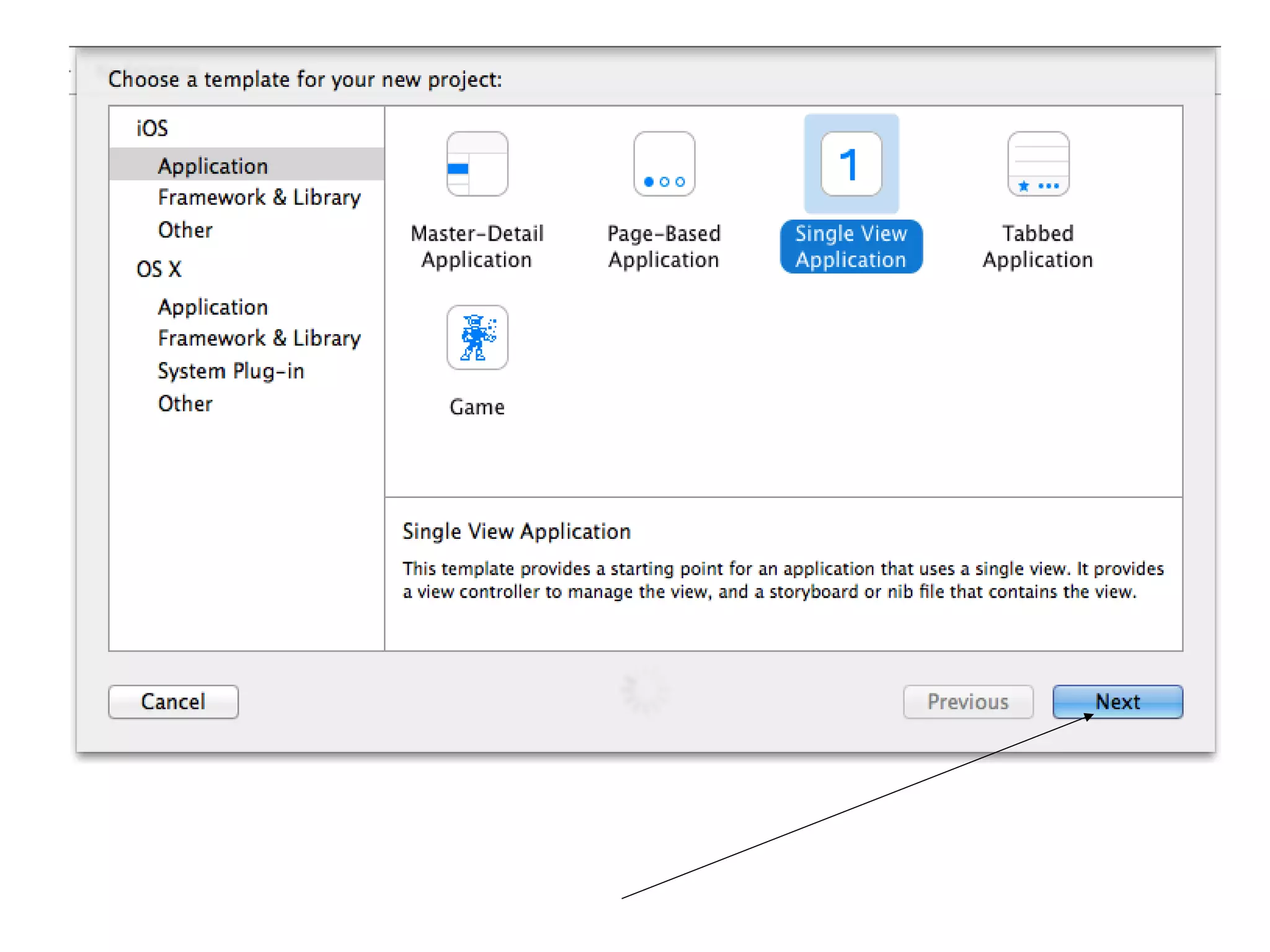
Task: Pick the Single View Application icon
Action: pos(851,164)
